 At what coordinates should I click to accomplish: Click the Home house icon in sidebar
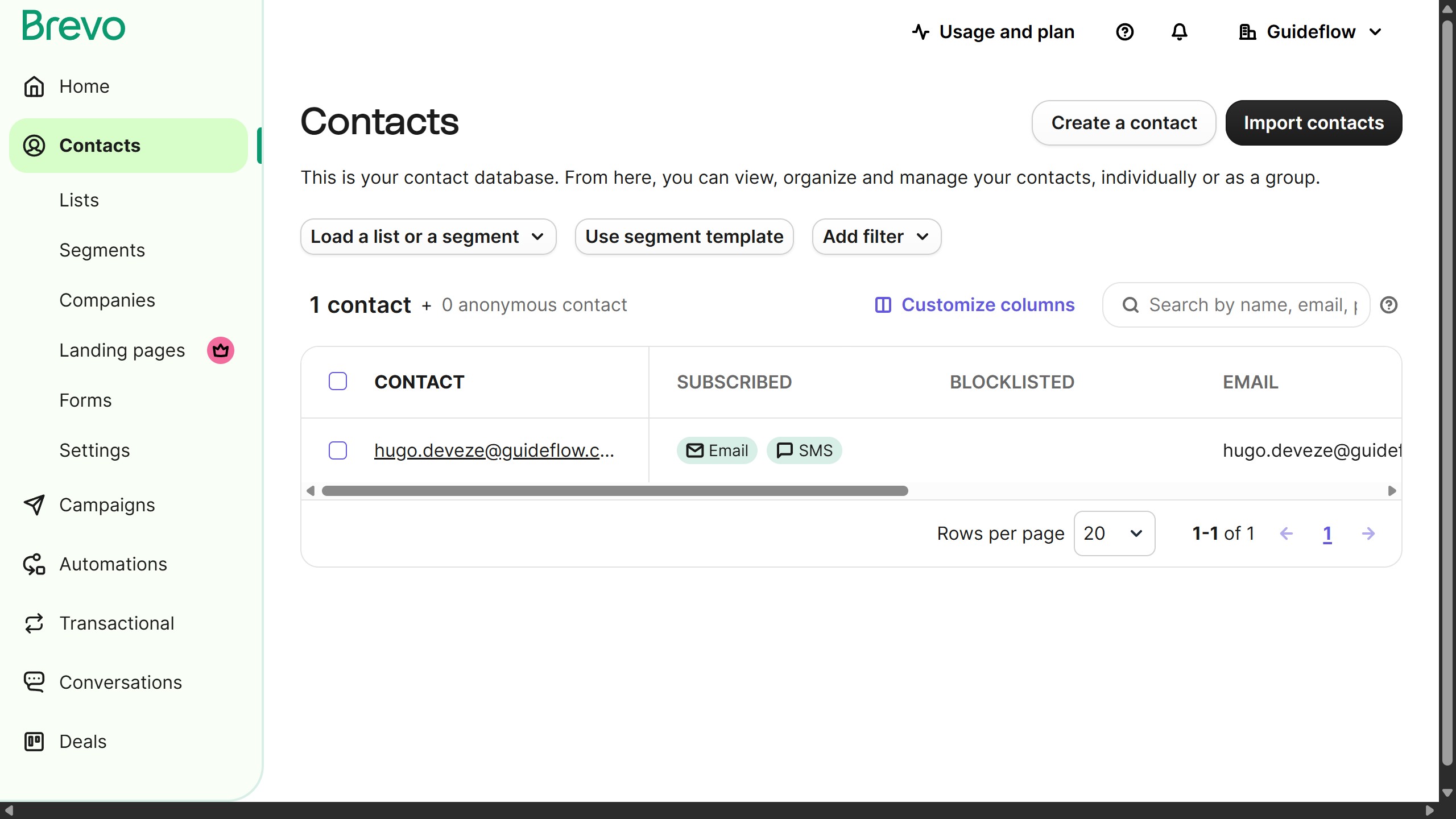(x=34, y=86)
